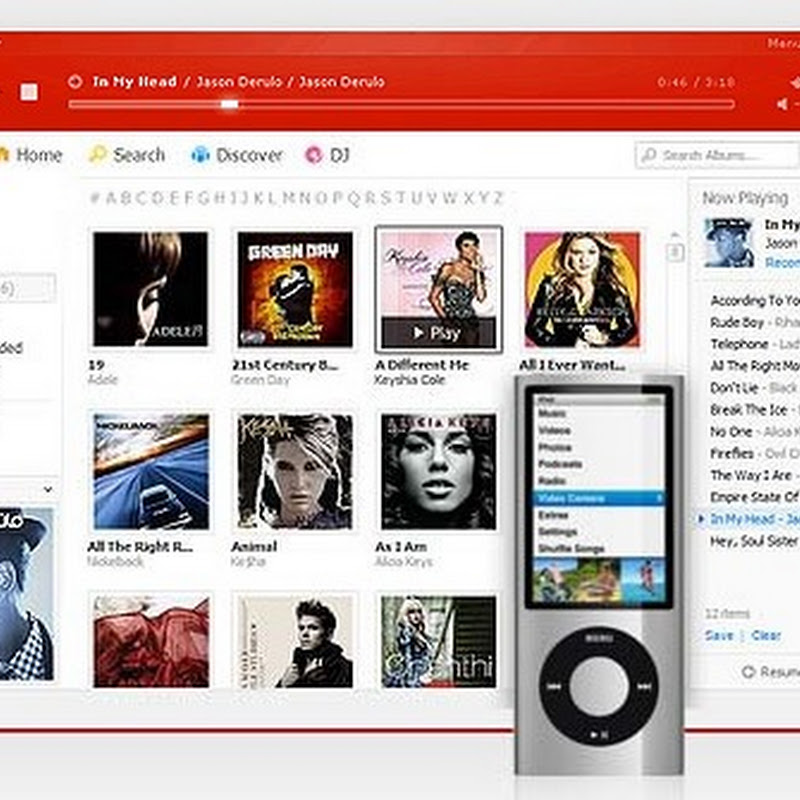This screenshot has height=800, width=800.
Task: Click Clear below the Now Playing list
Action: pos(766,635)
